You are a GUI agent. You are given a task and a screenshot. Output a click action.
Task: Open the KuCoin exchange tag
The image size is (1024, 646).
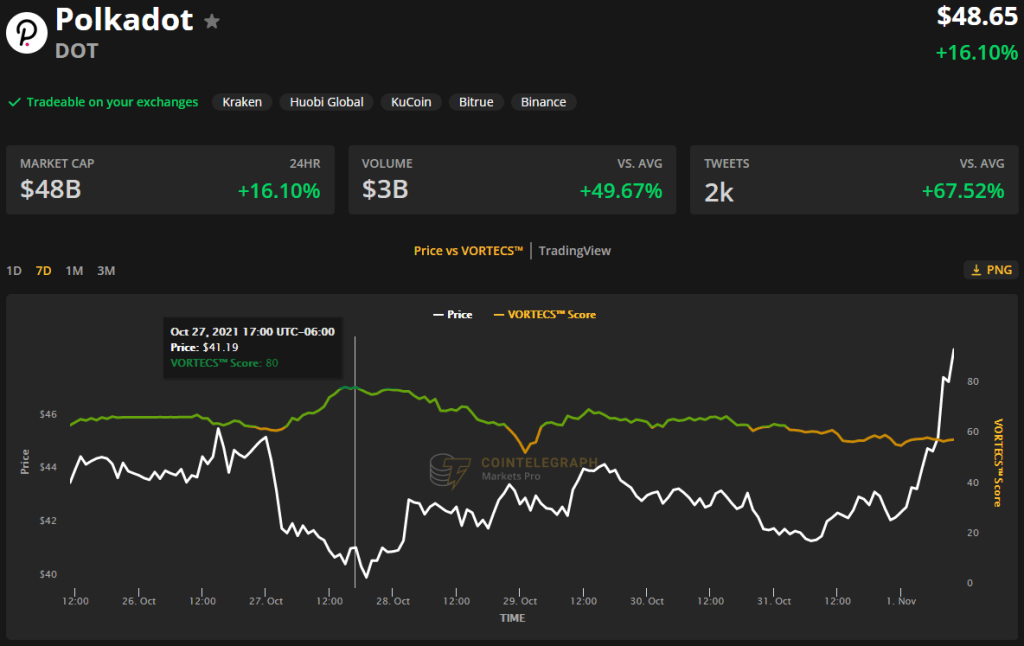[411, 102]
